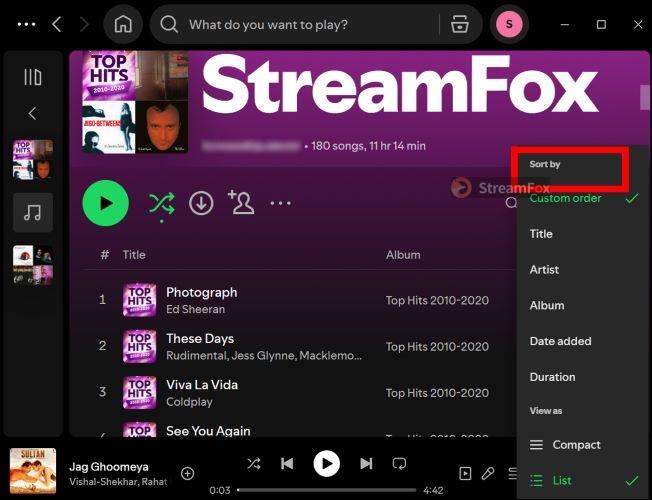
Task: Open artist Ed Sheeran
Action: click(x=195, y=309)
